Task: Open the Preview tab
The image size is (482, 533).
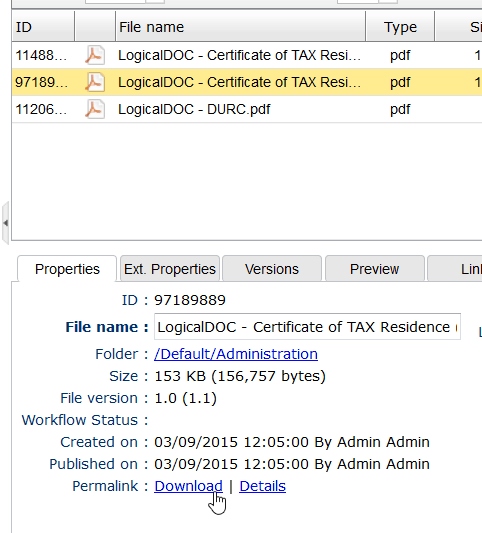Action: 375,269
